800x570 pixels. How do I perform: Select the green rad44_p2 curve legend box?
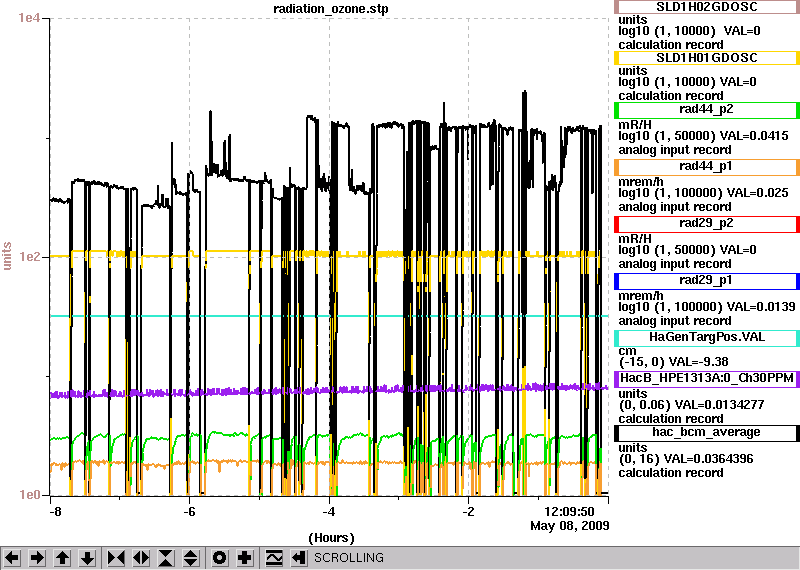[707, 110]
